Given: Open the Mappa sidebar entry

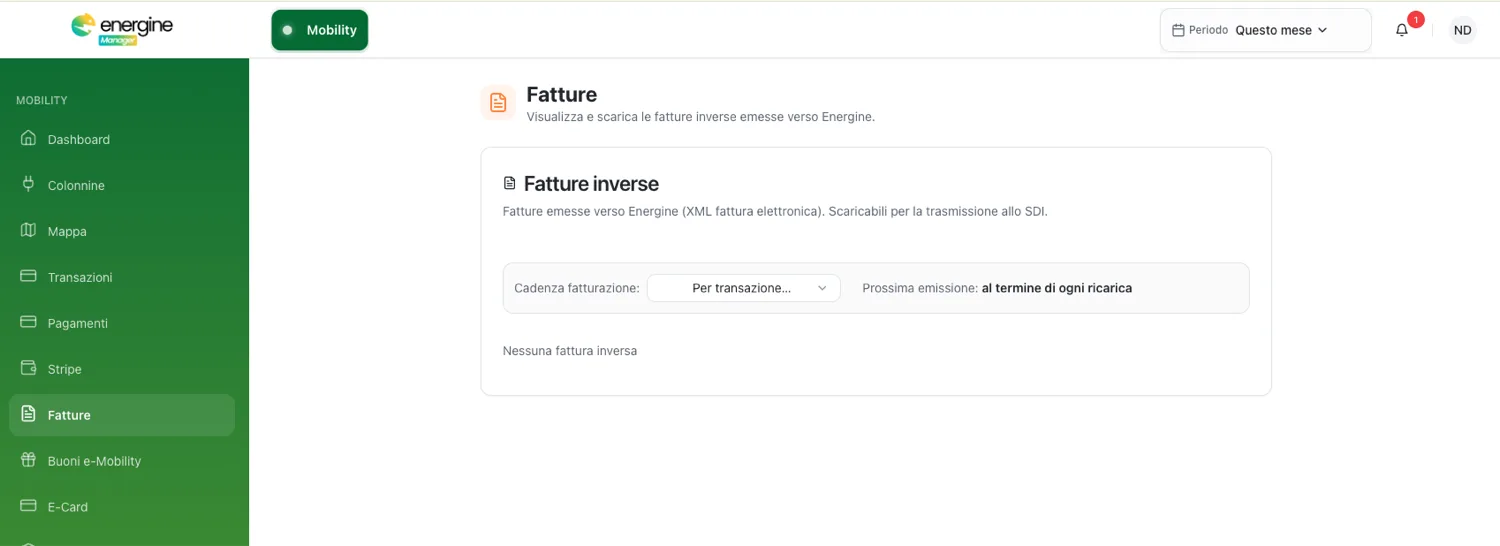Looking at the screenshot, I should [122, 231].
